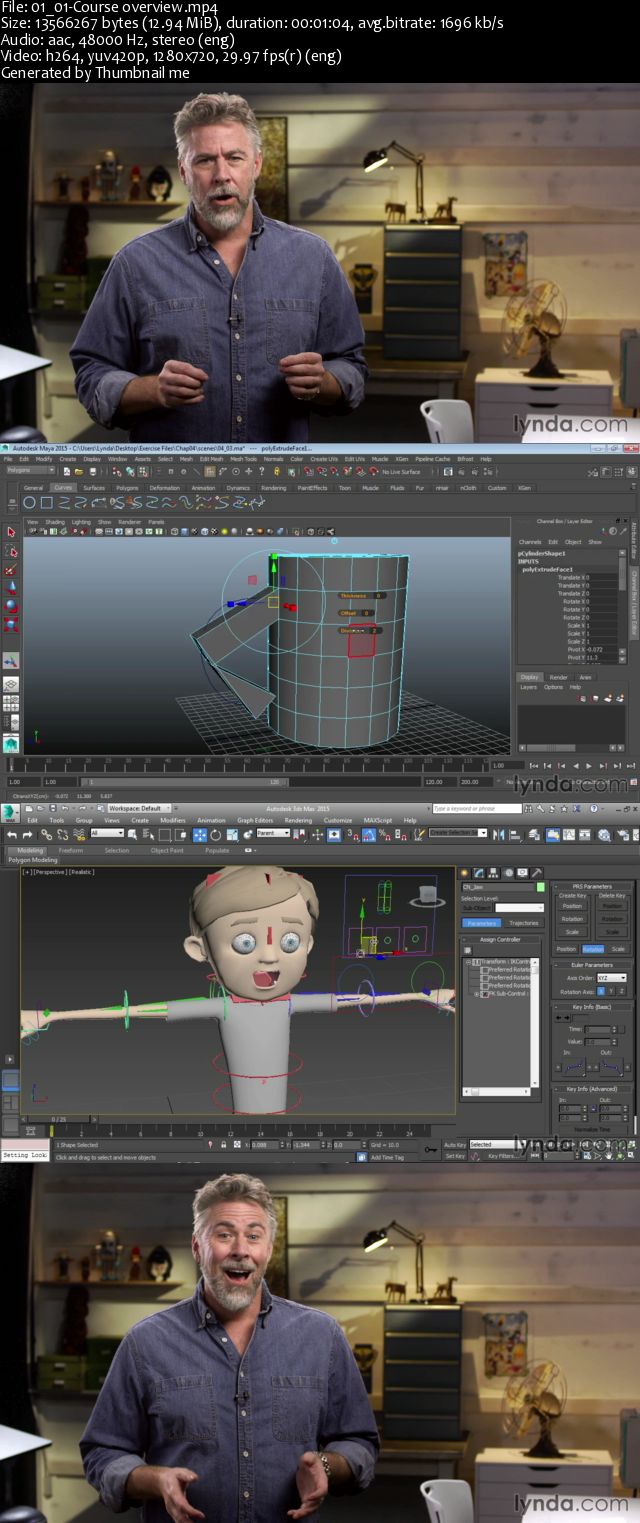Screen dimensions: 640x1523
Task: Select the Maya Move tool in toolbox
Action: [x=11, y=588]
